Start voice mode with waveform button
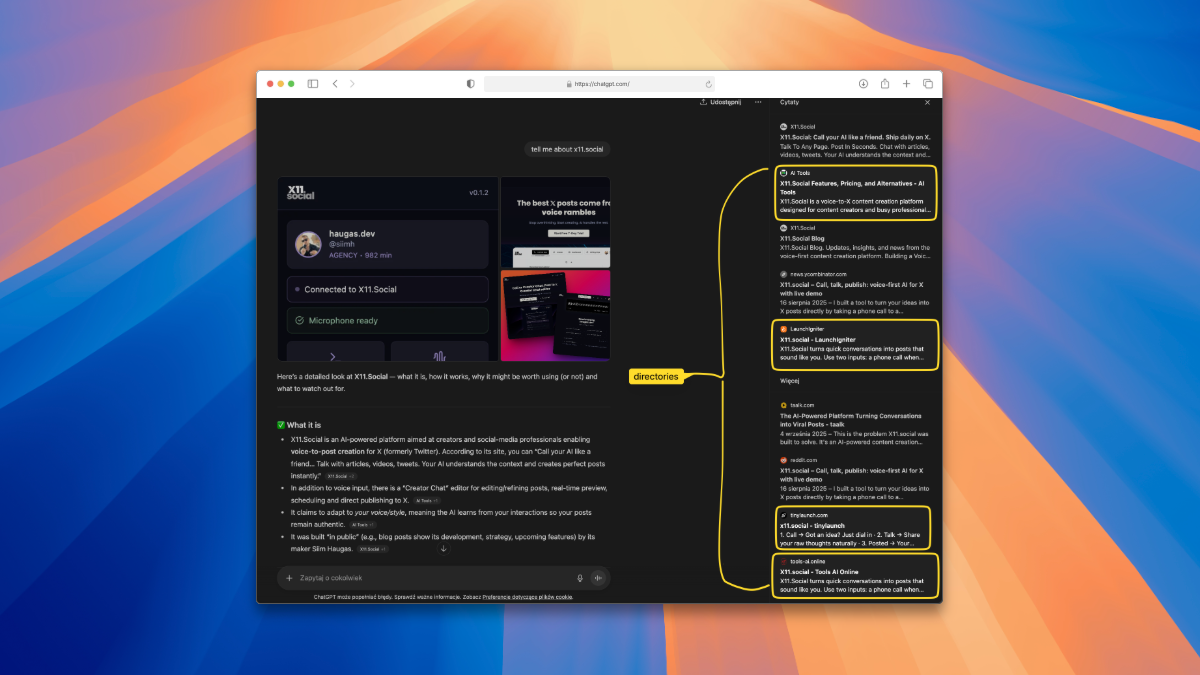The height and width of the screenshot is (675, 1200). [598, 578]
